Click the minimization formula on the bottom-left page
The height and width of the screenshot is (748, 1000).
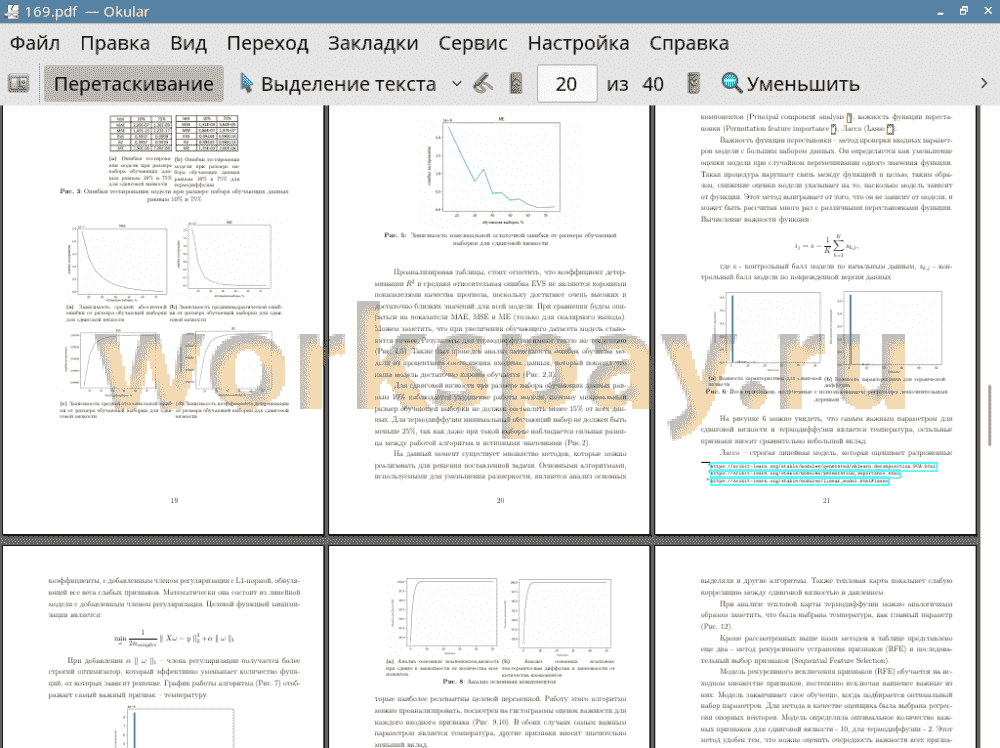coord(174,637)
